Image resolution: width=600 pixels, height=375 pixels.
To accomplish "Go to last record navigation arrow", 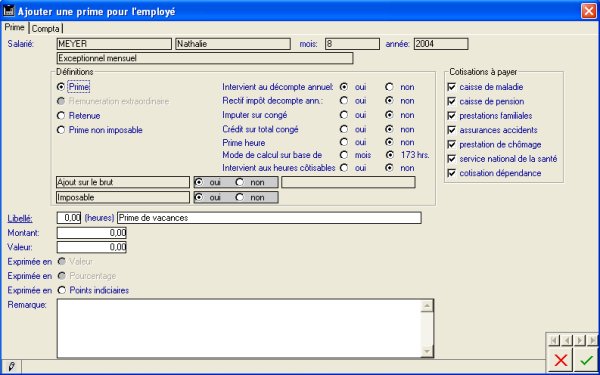I will coord(592,340).
